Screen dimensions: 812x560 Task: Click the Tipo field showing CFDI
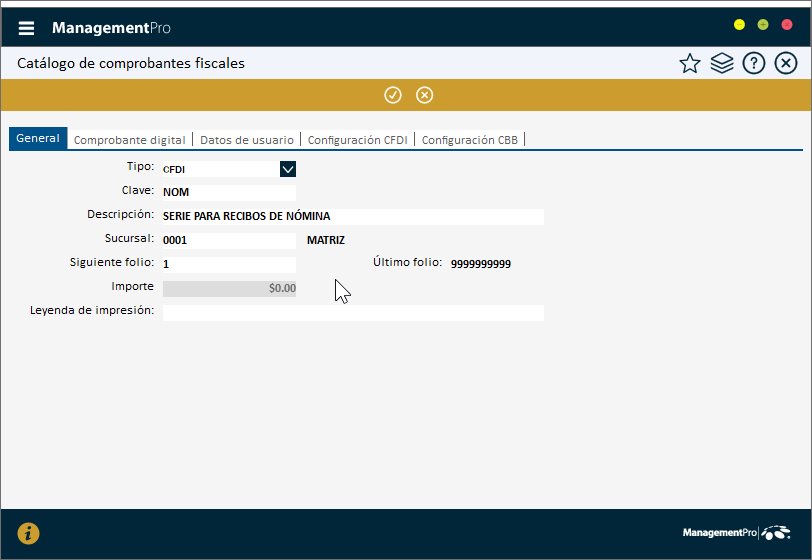click(x=221, y=169)
